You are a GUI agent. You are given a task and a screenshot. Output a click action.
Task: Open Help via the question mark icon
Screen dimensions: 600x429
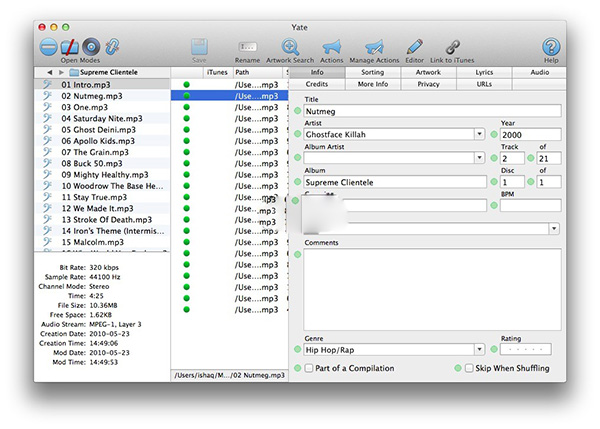(x=551, y=46)
